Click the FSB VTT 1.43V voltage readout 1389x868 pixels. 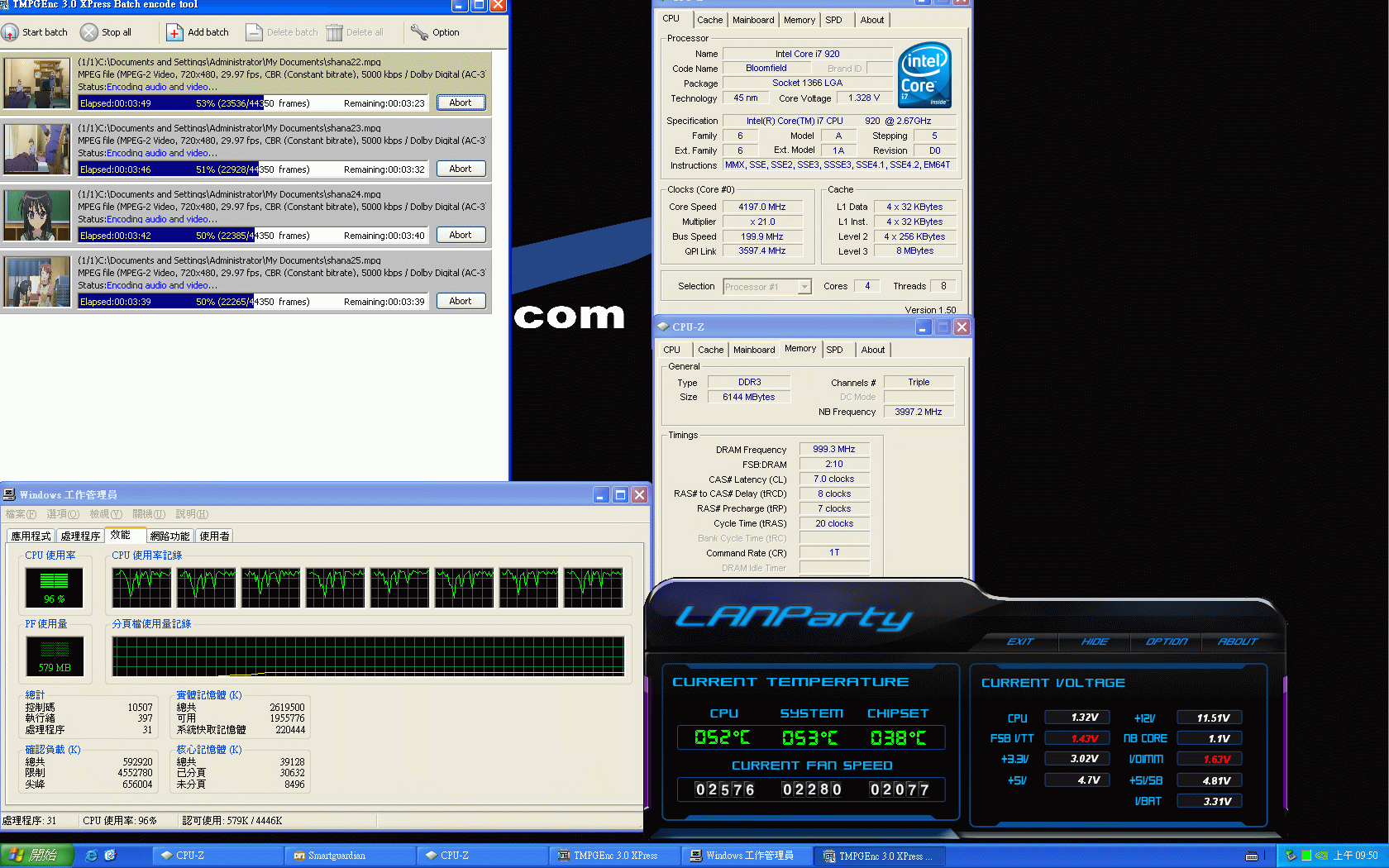1076,738
